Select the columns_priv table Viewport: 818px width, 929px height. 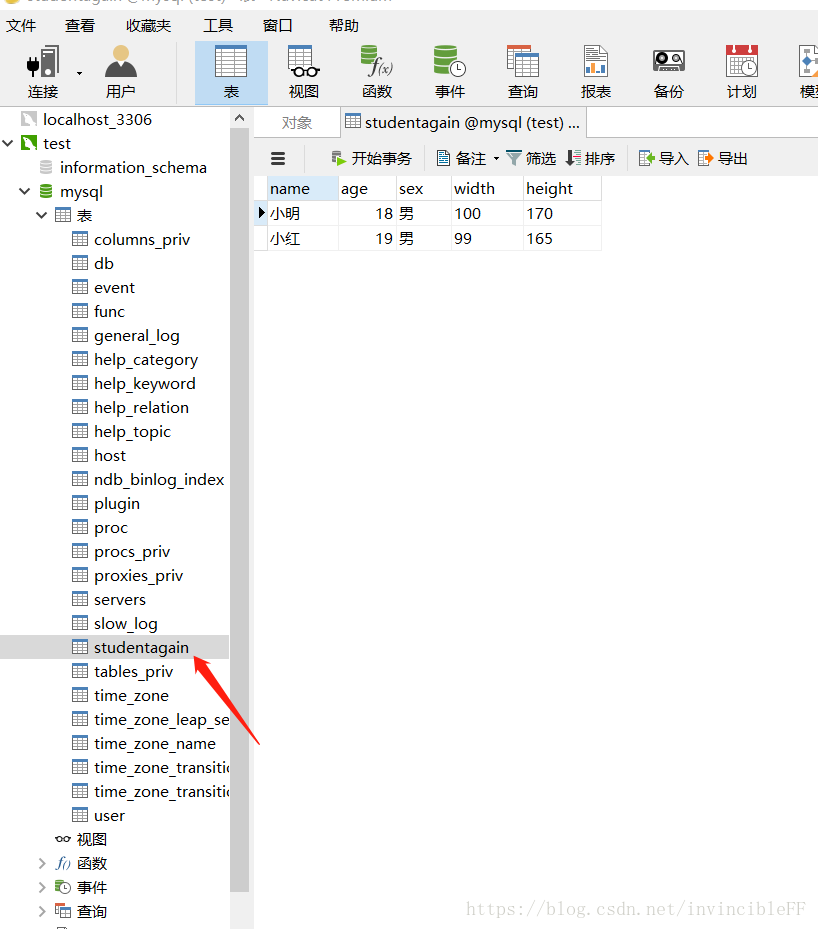pyautogui.click(x=142, y=239)
